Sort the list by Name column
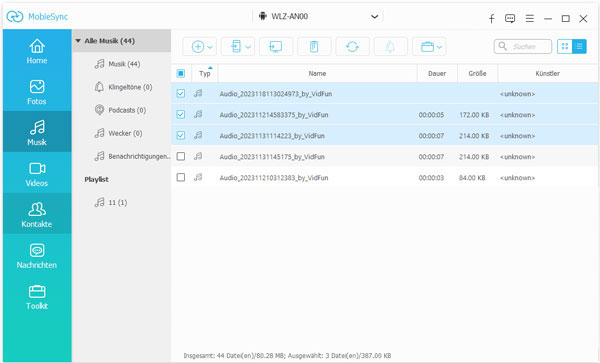This screenshot has width=600, height=363. click(x=317, y=73)
